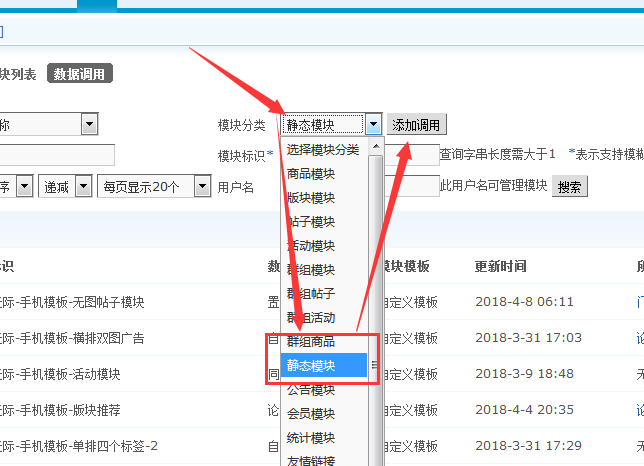The width and height of the screenshot is (644, 466).
Task: Click dropdown list scrollbar up arrow
Action: click(x=375, y=146)
